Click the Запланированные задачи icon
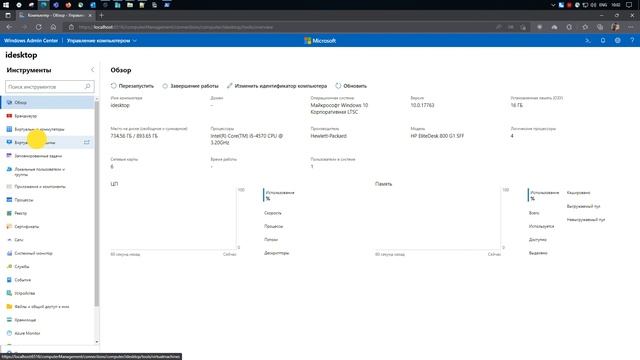This screenshot has width=640, height=360. (9, 156)
